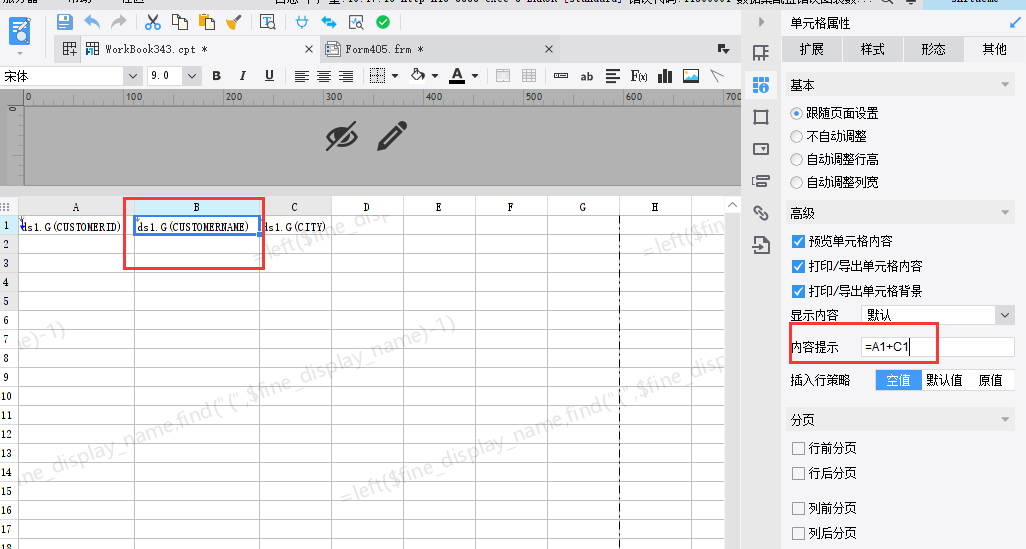The width and height of the screenshot is (1026, 549).
Task: Align text right
Action: coord(346,76)
